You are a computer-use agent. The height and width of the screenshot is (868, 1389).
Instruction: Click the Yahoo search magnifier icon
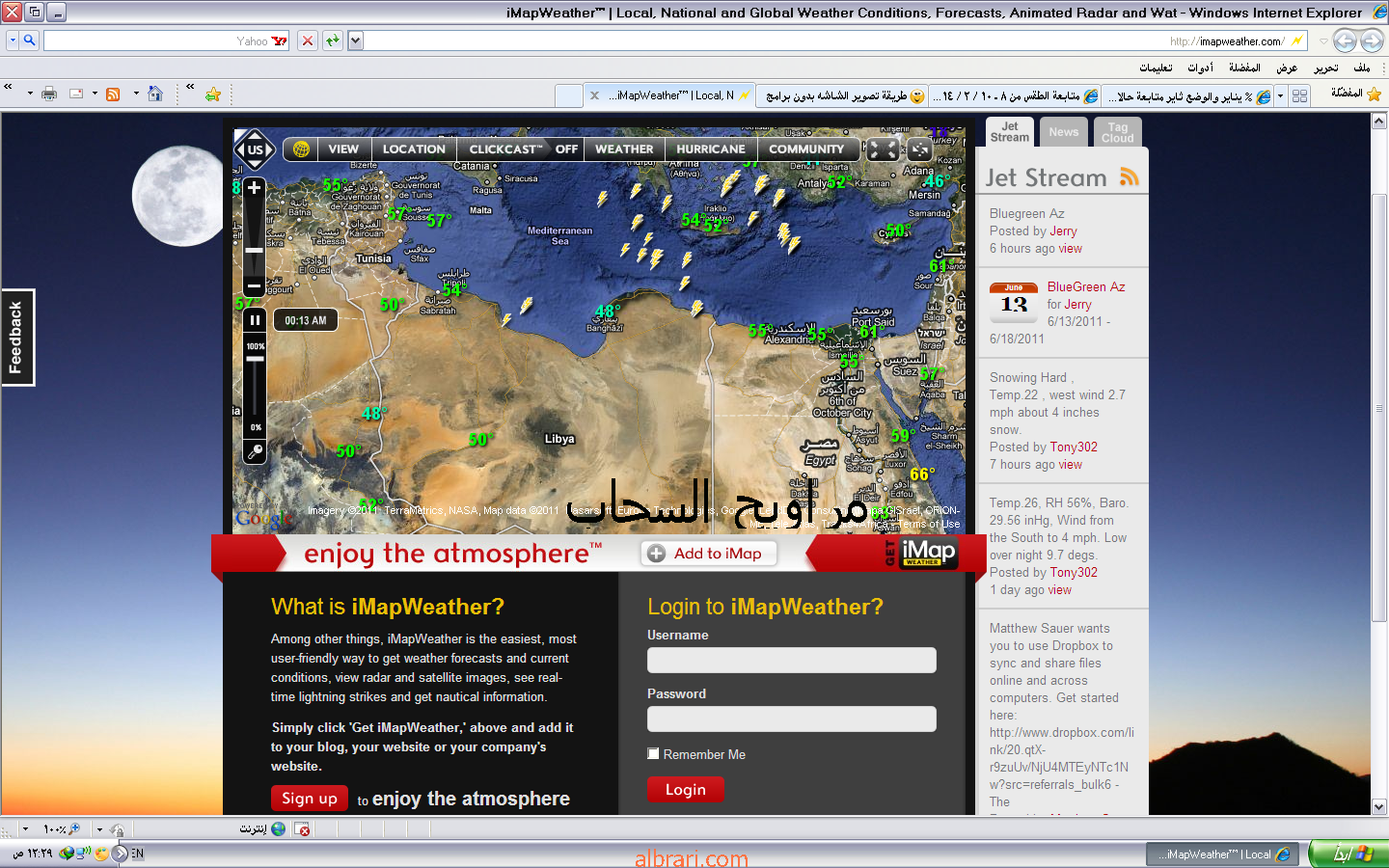30,41
